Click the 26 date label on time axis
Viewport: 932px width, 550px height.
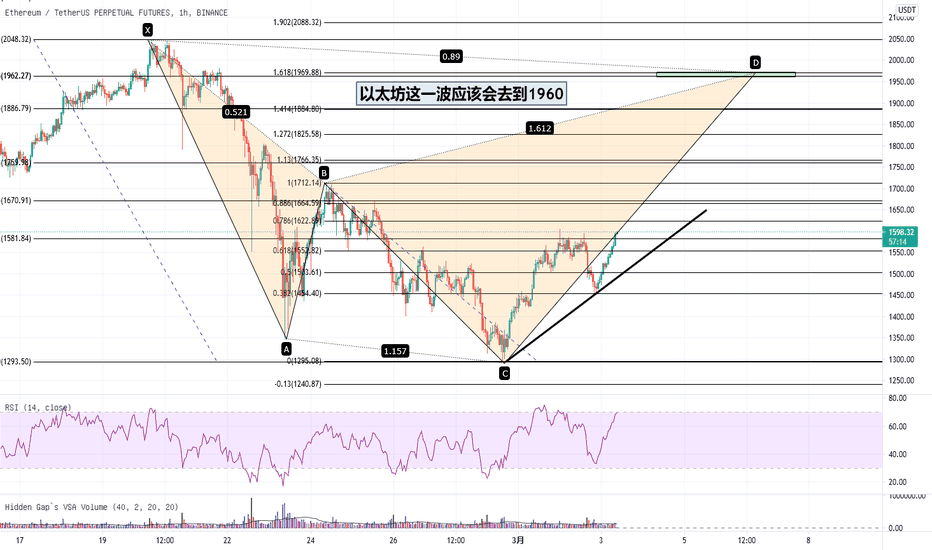point(393,540)
